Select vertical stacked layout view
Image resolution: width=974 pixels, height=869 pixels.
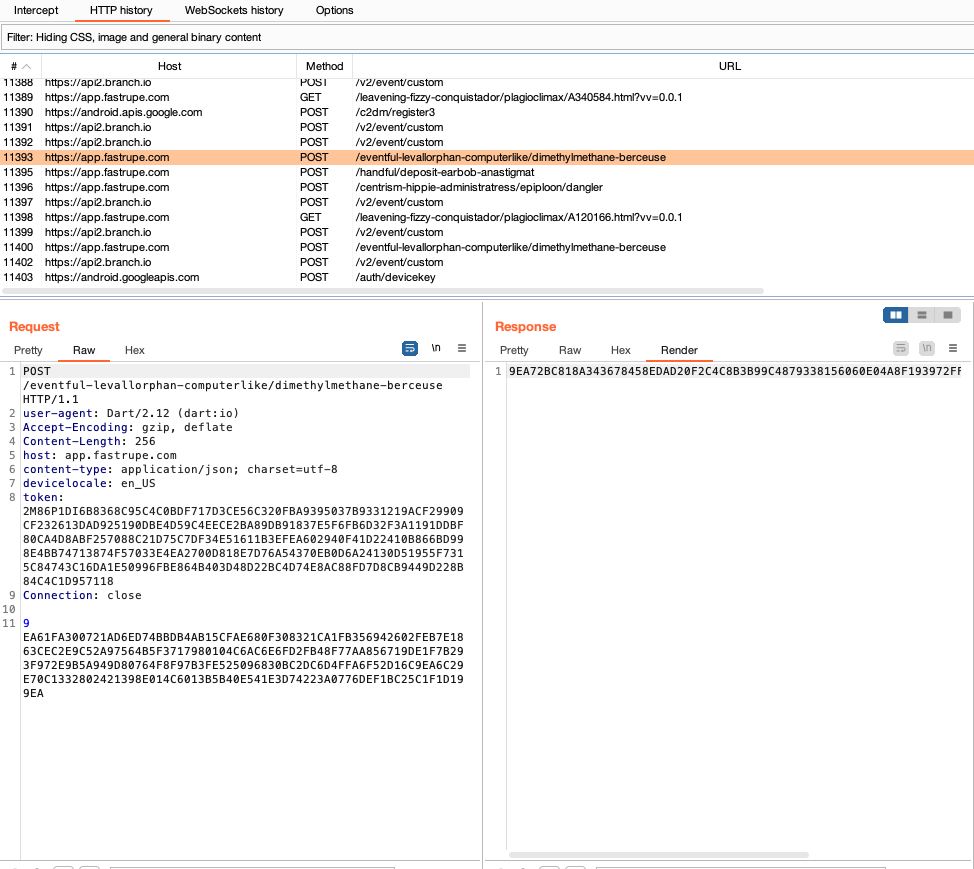click(x=922, y=315)
